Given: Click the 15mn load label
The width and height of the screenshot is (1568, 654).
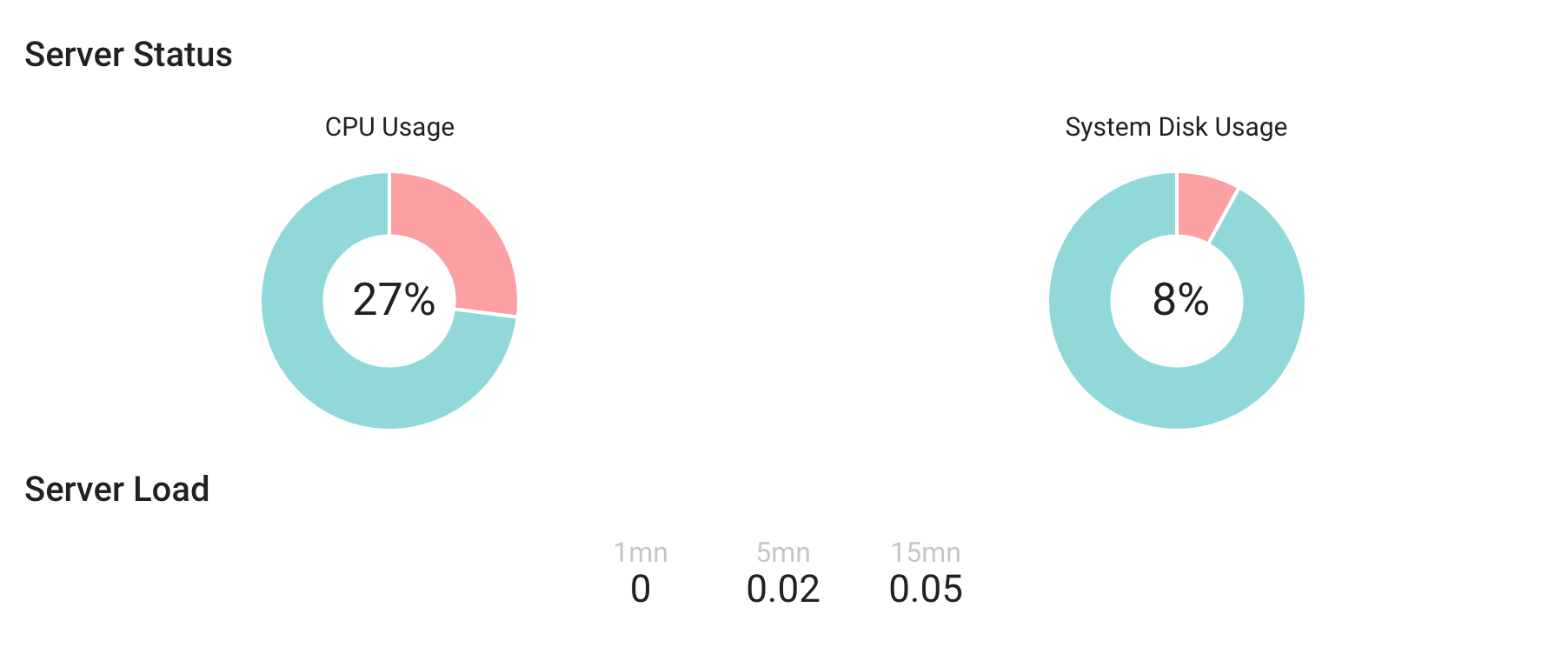Looking at the screenshot, I should (x=926, y=552).
